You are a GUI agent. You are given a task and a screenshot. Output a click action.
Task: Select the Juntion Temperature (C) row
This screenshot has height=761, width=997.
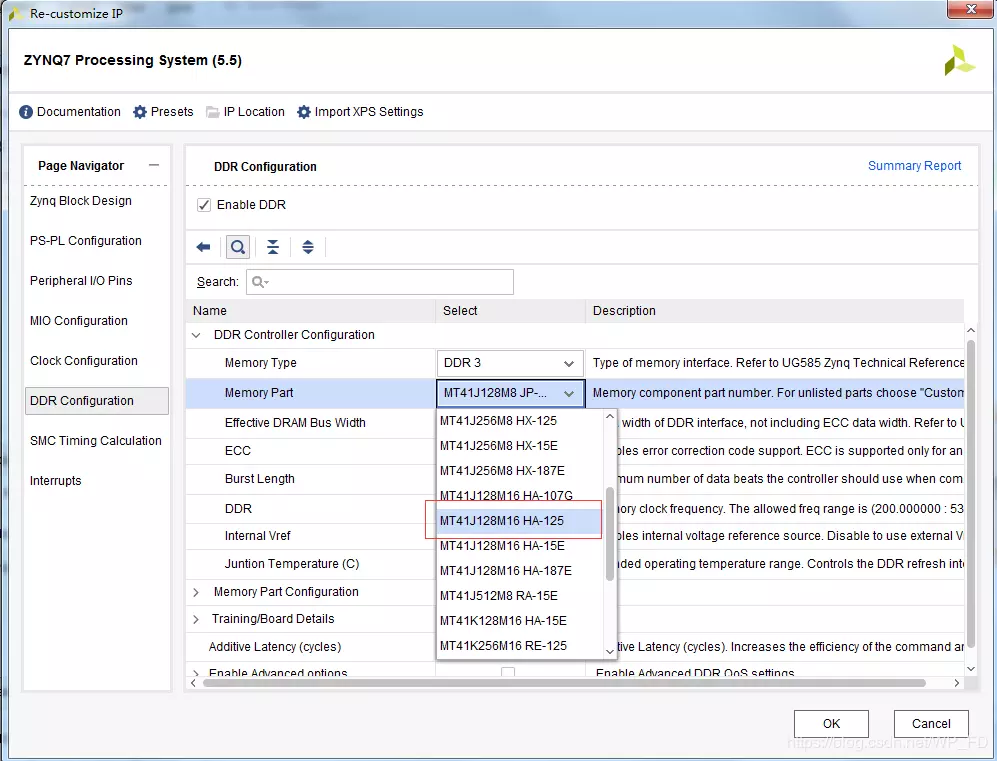point(311,564)
